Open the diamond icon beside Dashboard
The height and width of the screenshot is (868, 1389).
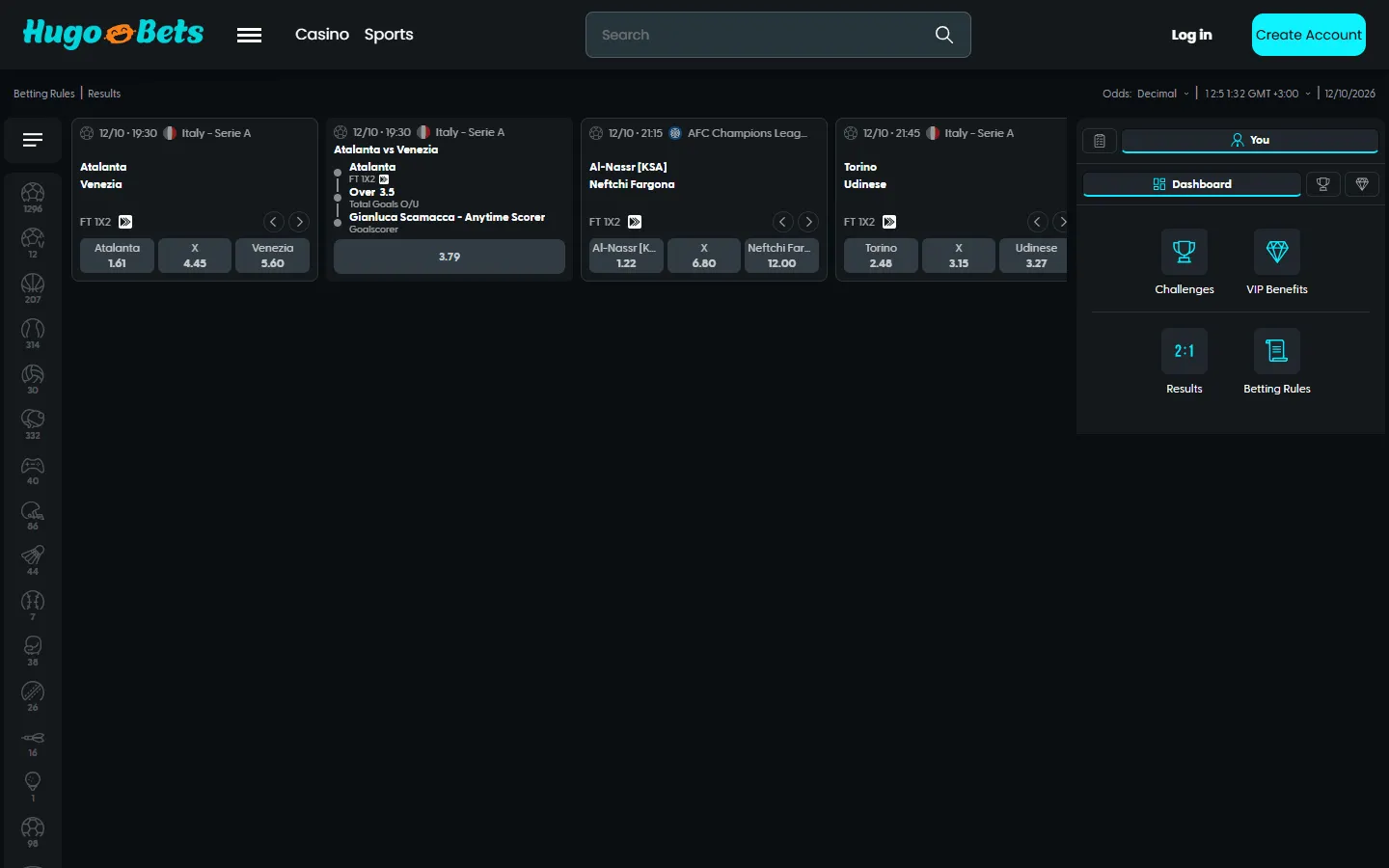point(1362,184)
